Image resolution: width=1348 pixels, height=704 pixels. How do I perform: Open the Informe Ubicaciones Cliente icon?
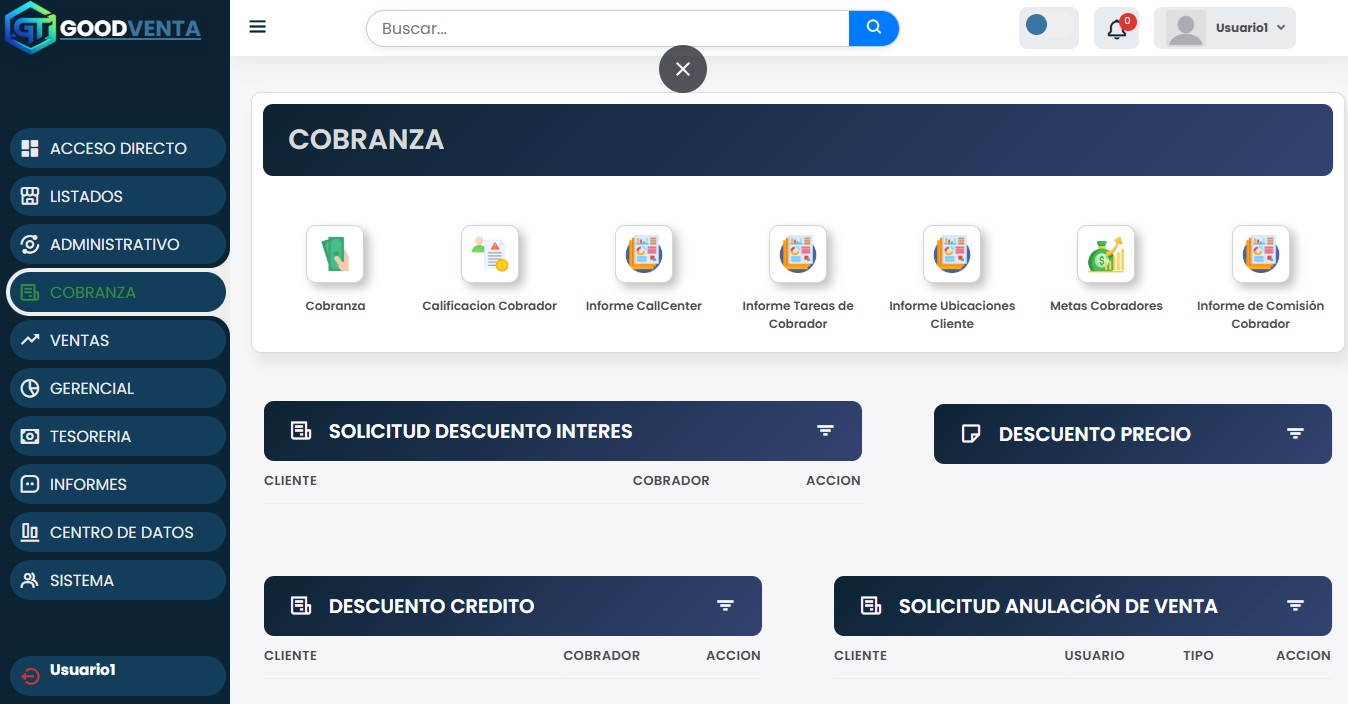coord(952,254)
